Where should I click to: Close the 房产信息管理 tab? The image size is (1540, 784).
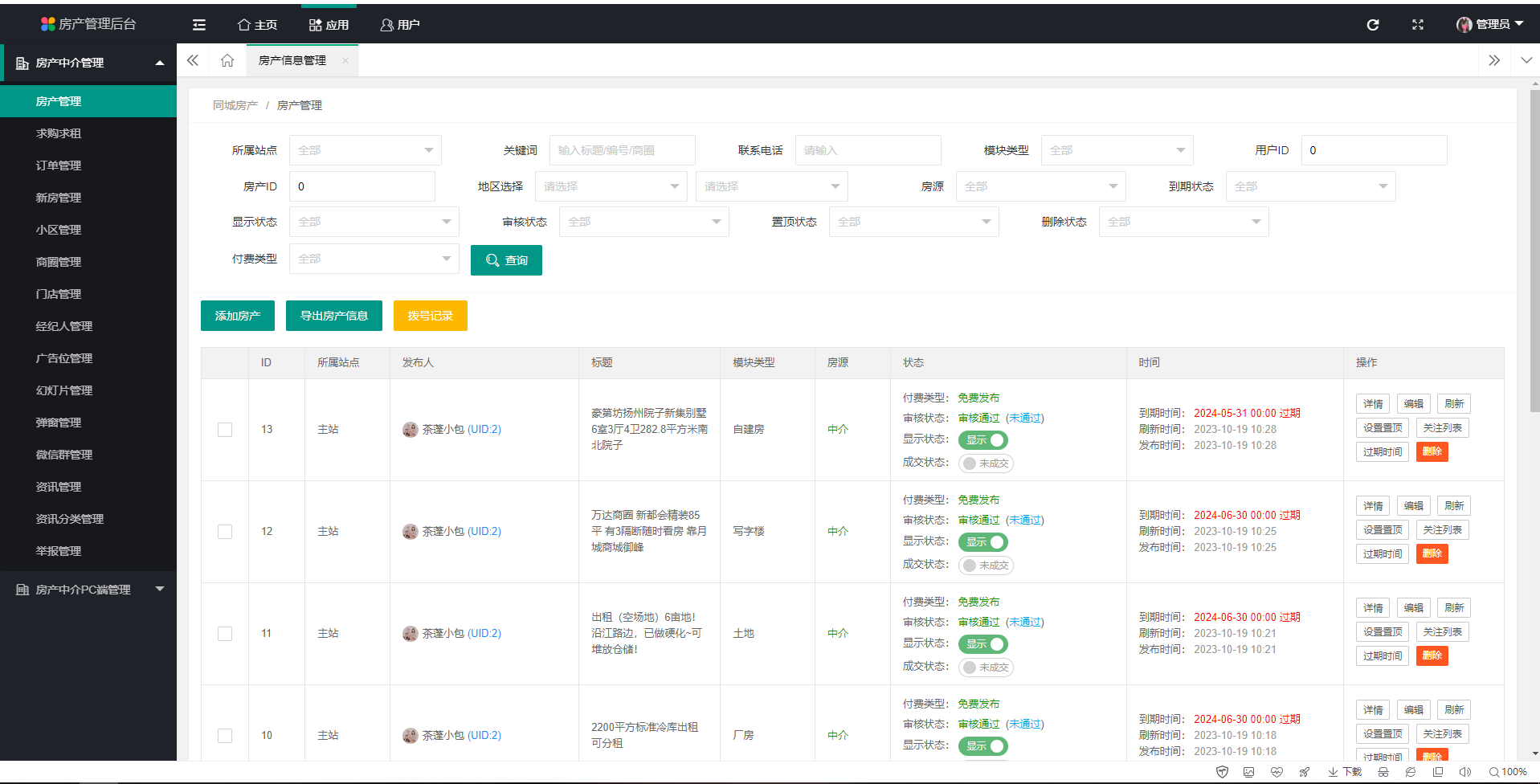(x=345, y=60)
